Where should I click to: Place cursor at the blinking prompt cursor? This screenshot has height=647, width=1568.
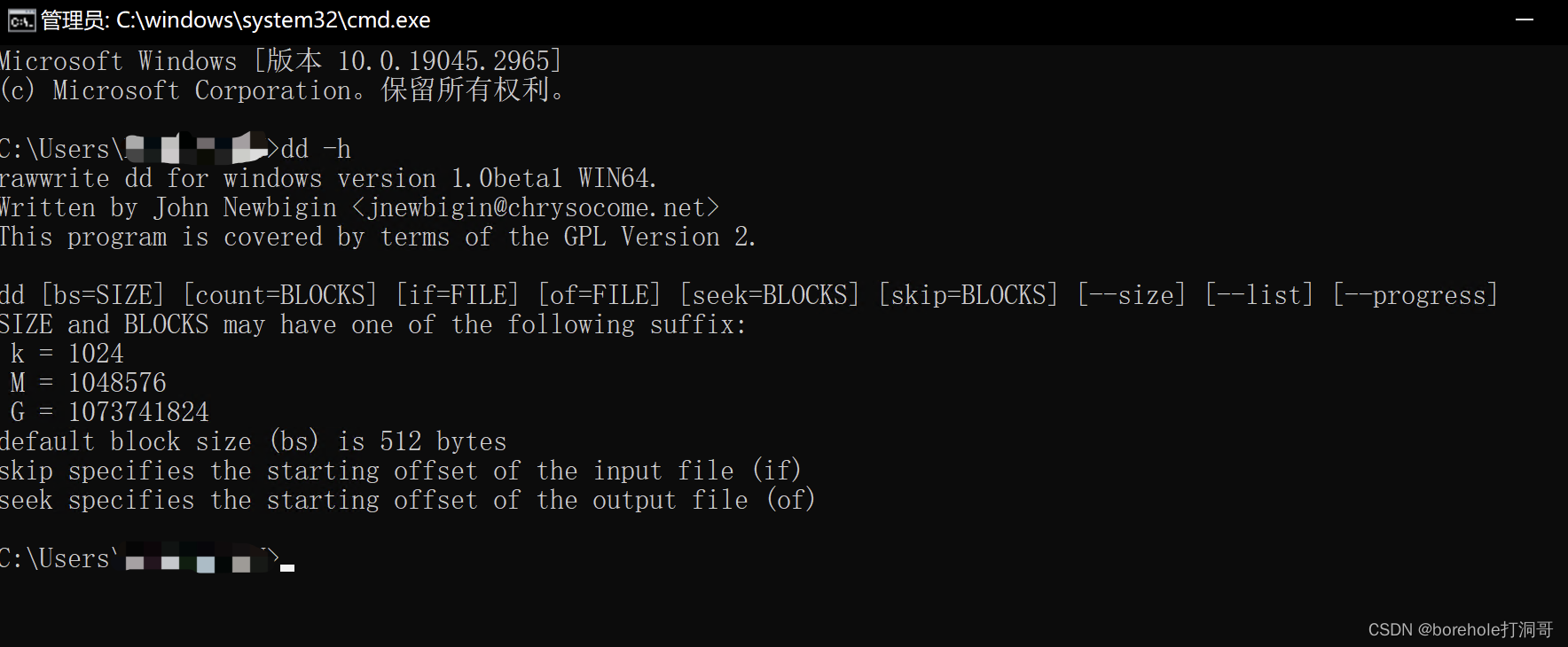[287, 565]
